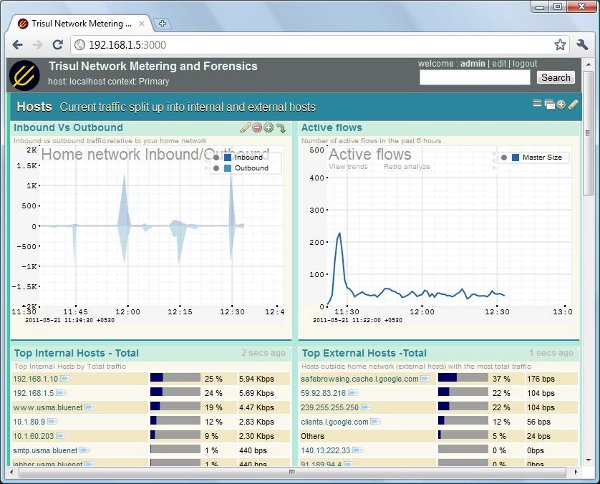
Task: Click the green curved arrow on Inbound panel
Action: (x=281, y=128)
